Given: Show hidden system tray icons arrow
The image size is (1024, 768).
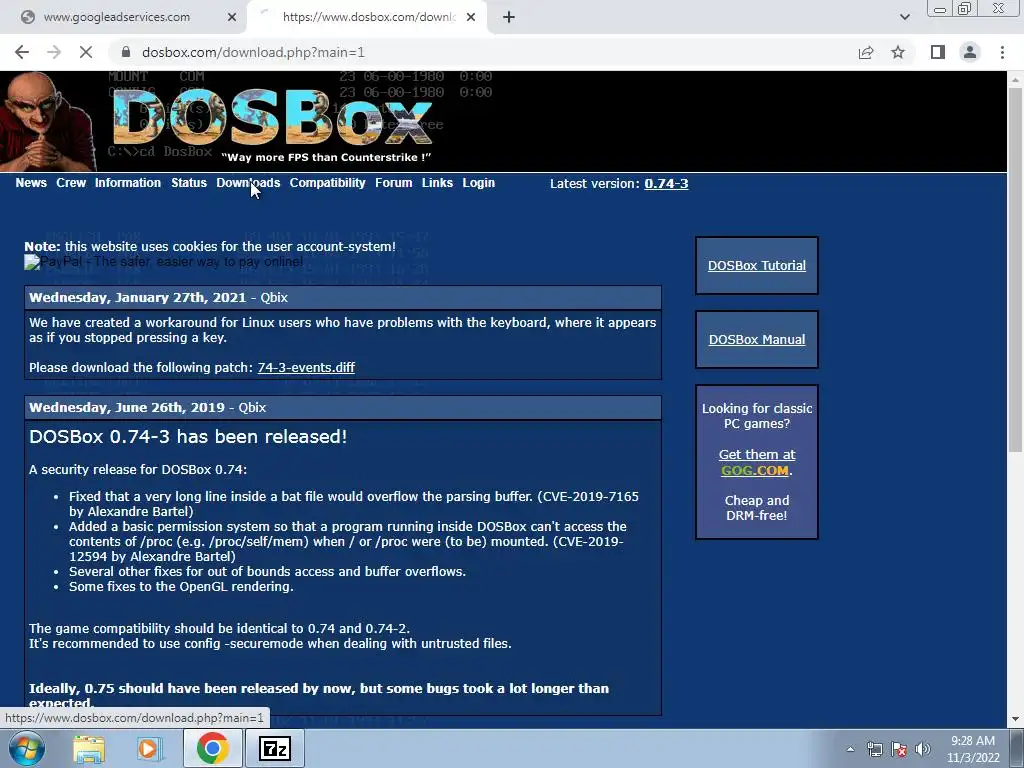Looking at the screenshot, I should [x=850, y=749].
